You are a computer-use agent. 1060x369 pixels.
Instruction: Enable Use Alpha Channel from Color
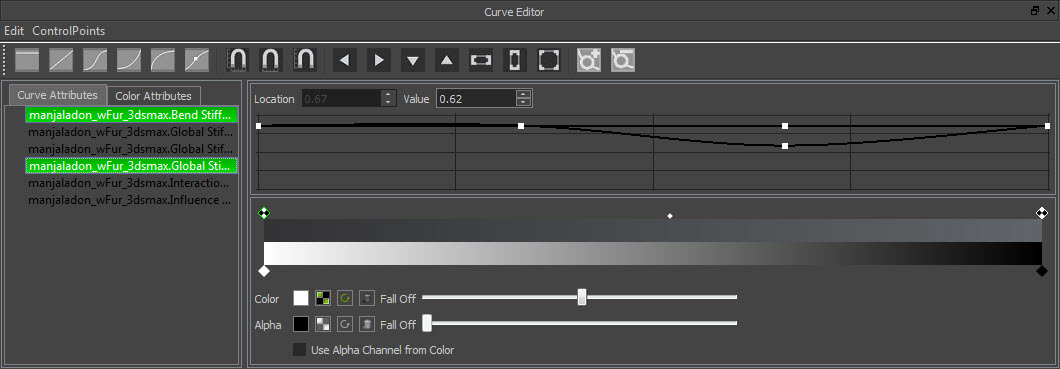[299, 350]
